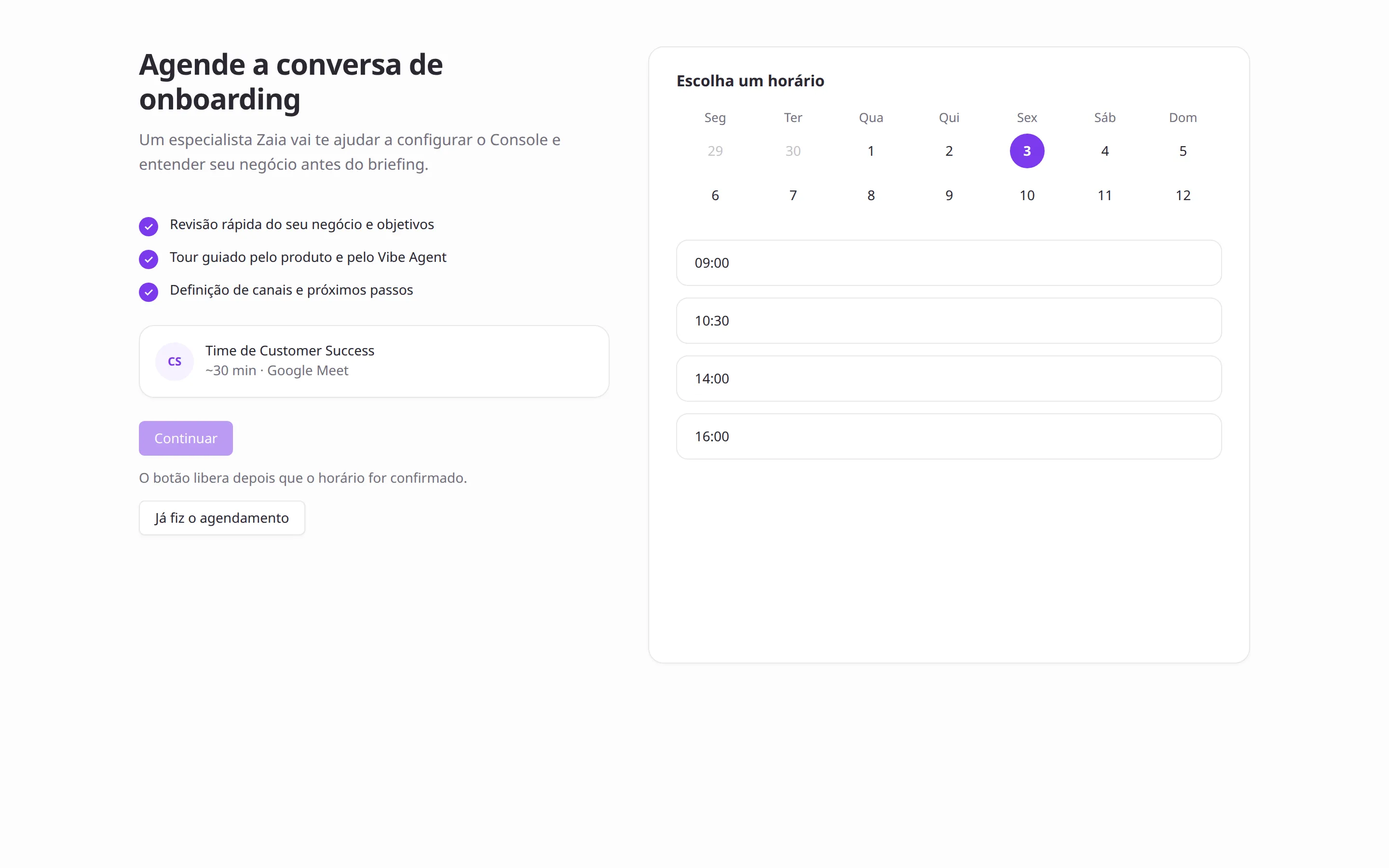Click the Agende a conversa de onboarding heading
Viewport: 1389px width, 868px height.
[291, 81]
